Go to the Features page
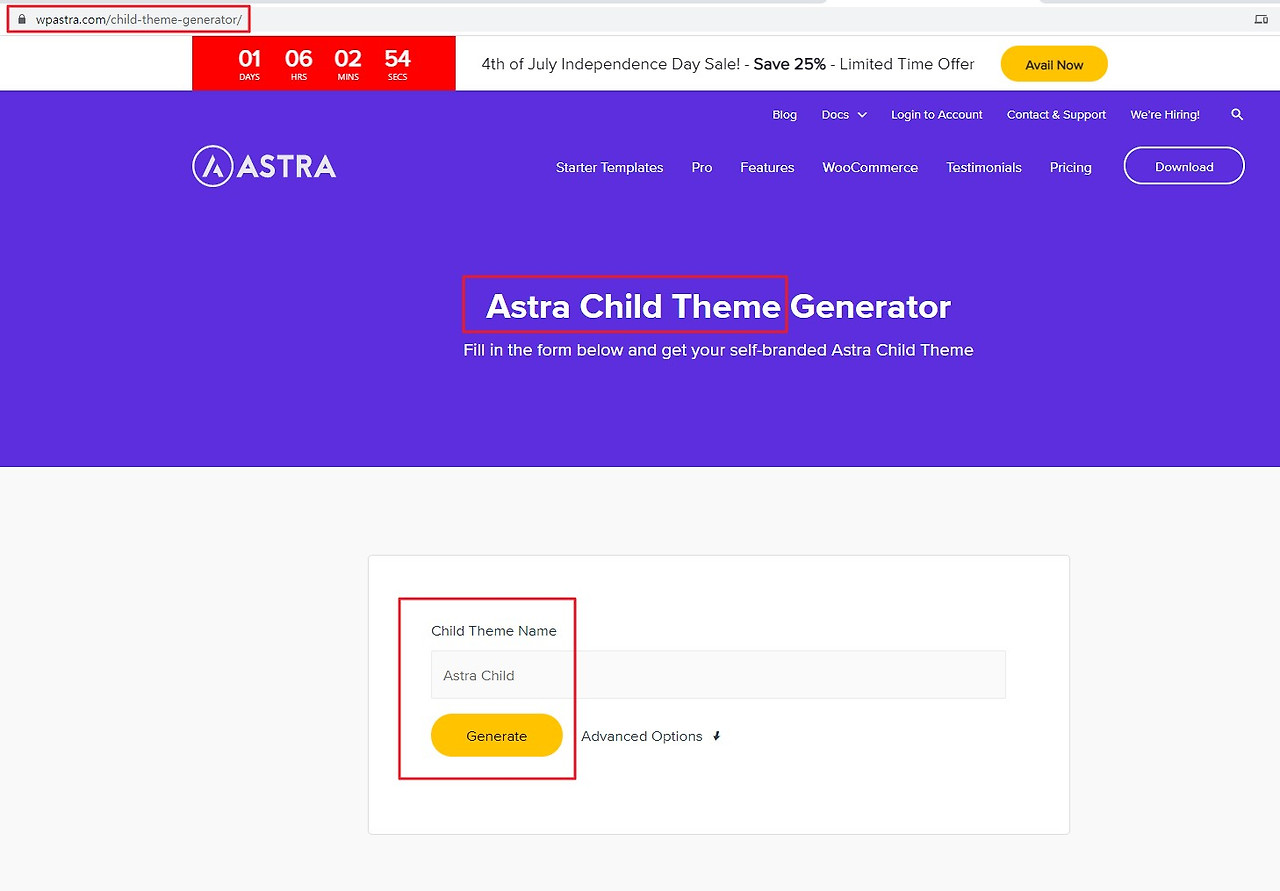 point(766,167)
